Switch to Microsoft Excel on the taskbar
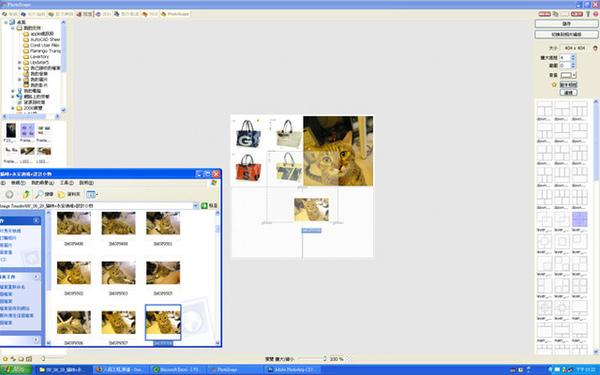Viewport: 600px width, 375px height. pos(178,370)
